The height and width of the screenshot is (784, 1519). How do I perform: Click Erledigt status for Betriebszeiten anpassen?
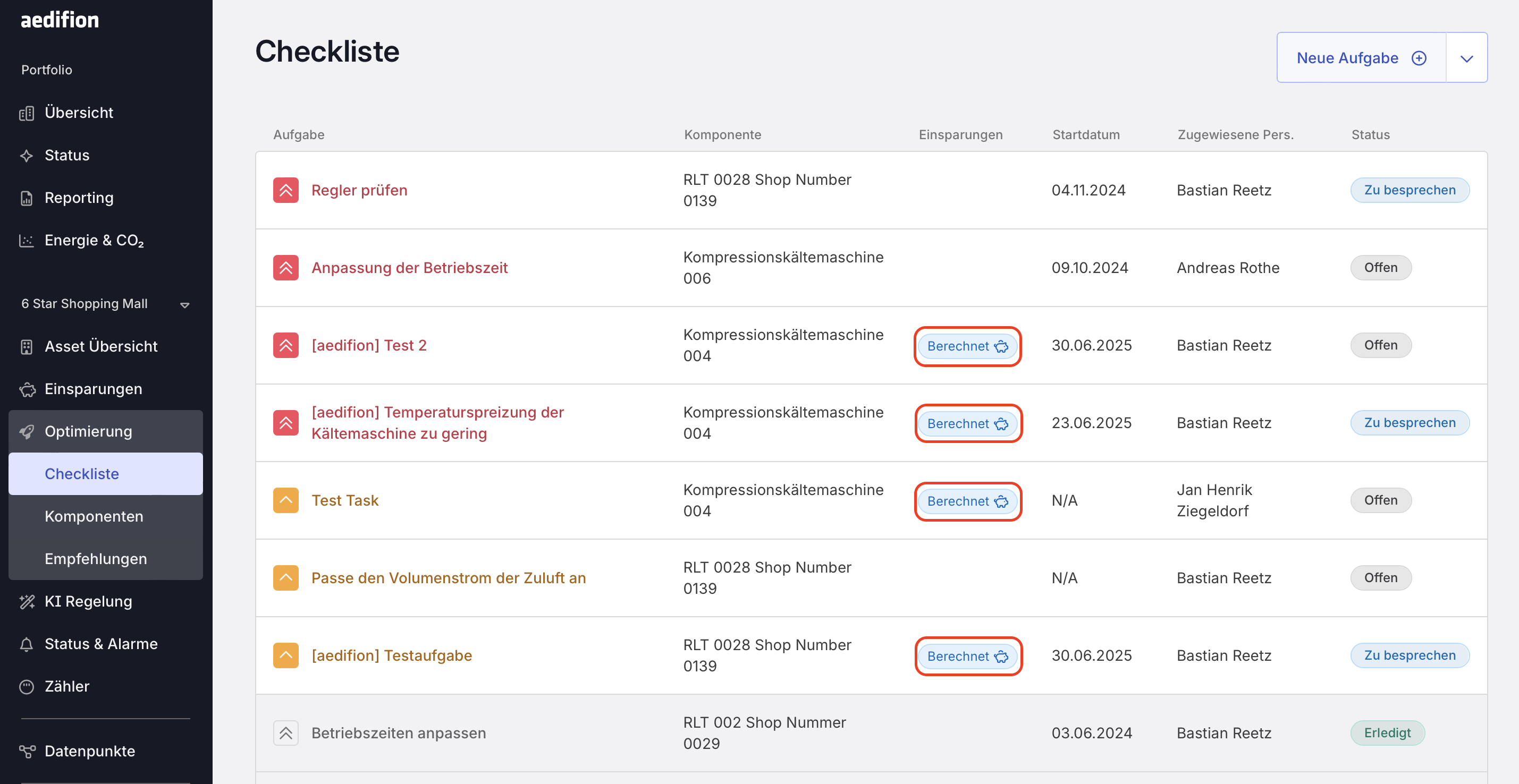point(1387,732)
